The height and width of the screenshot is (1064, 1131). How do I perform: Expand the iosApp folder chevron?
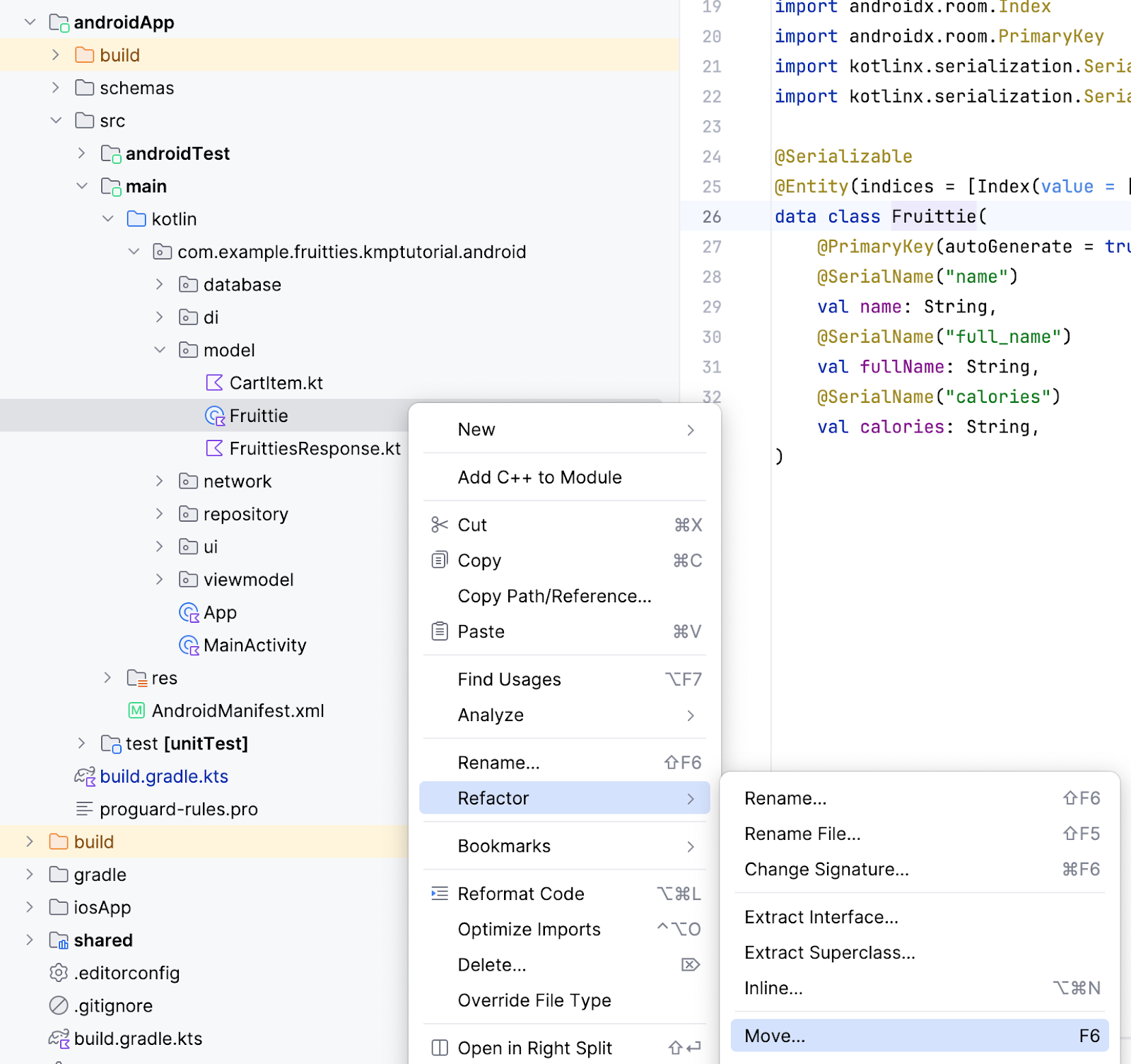coord(30,907)
